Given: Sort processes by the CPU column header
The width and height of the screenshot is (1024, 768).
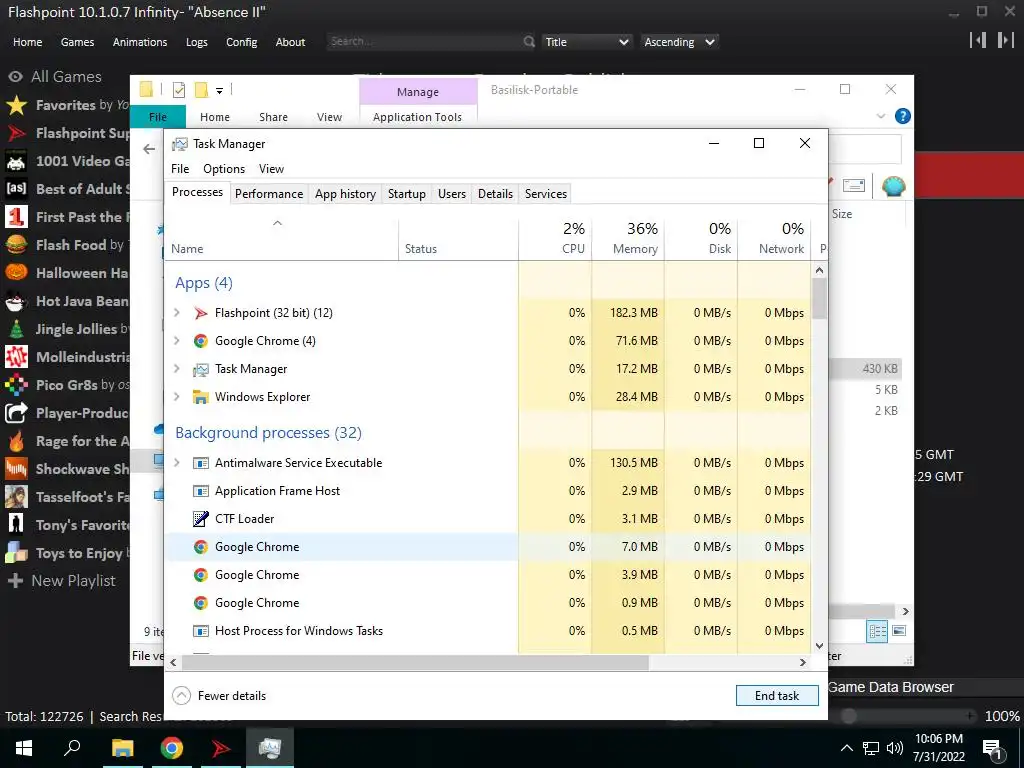Looking at the screenshot, I should coord(555,239).
